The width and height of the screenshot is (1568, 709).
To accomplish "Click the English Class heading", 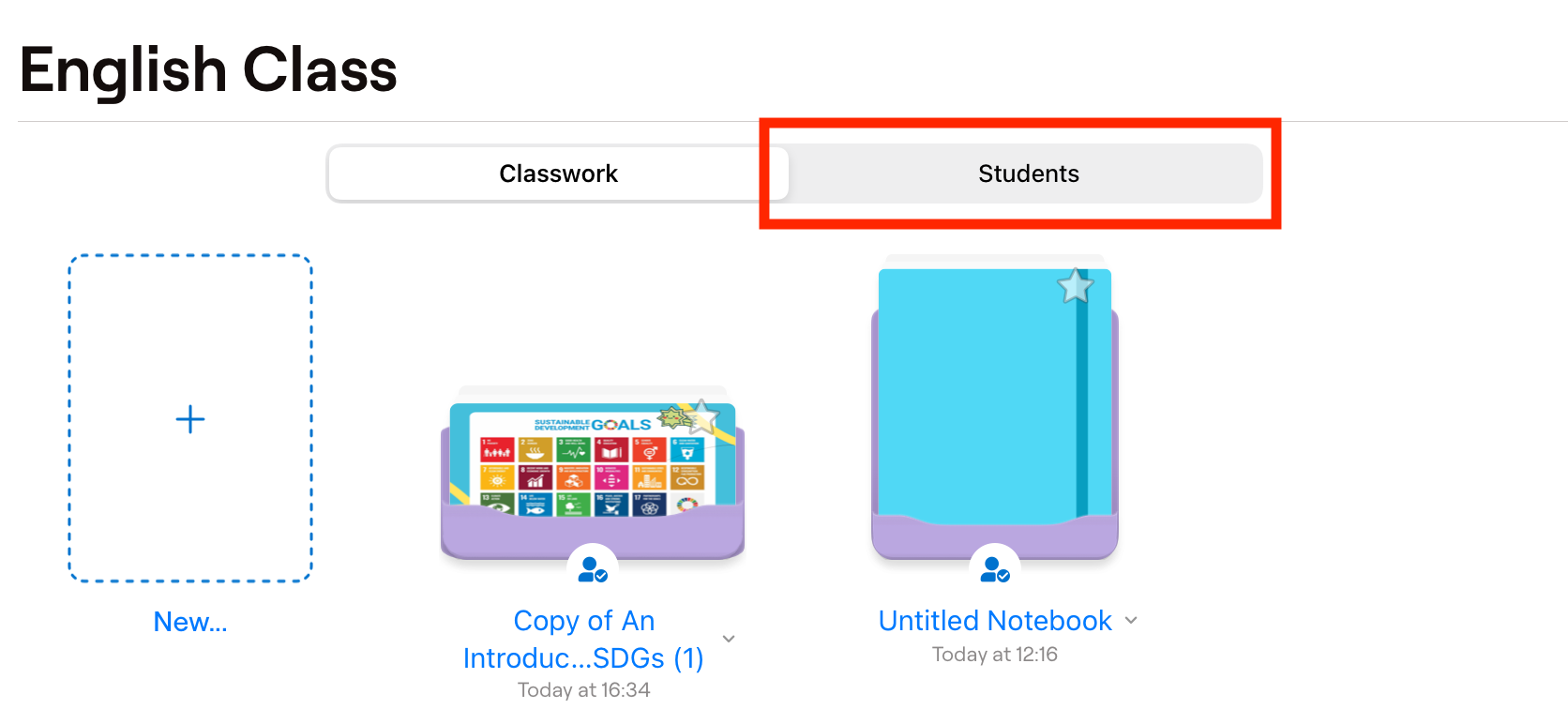I will 208,70.
